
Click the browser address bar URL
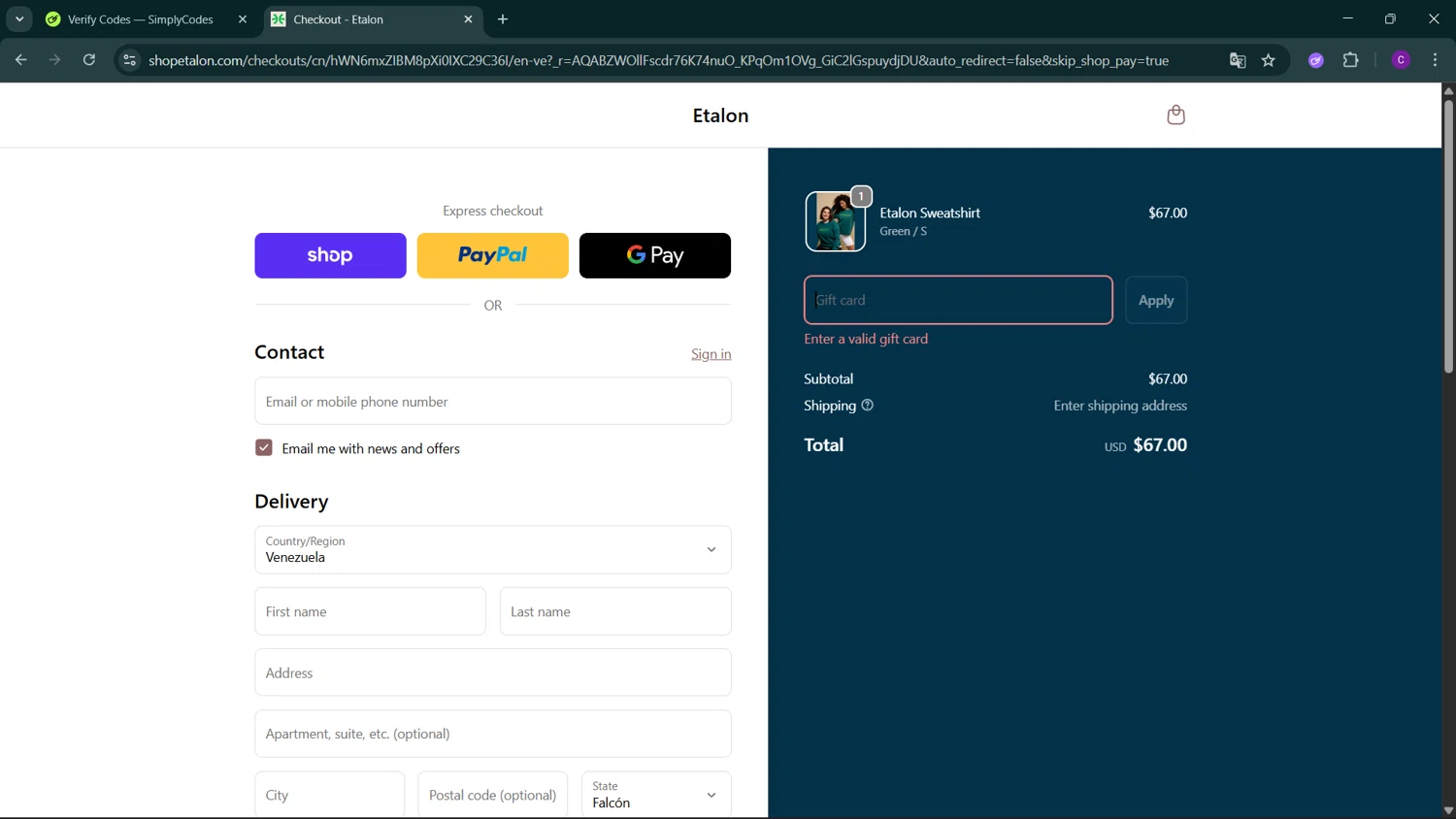pyautogui.click(x=658, y=60)
